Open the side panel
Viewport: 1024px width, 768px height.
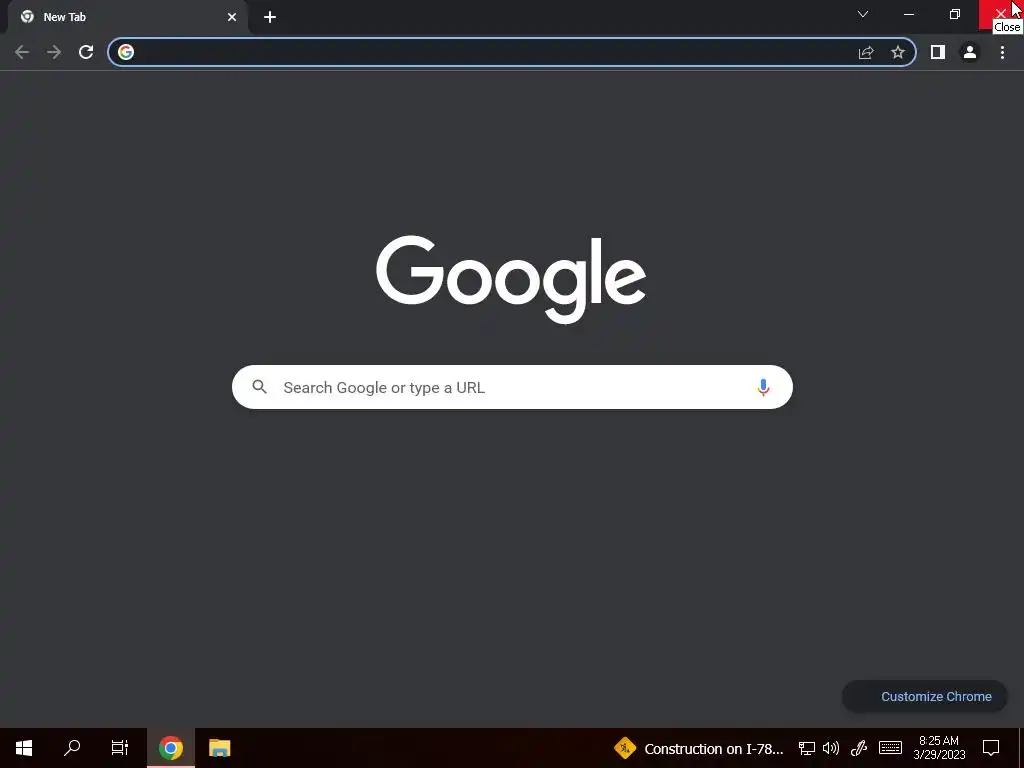938,52
